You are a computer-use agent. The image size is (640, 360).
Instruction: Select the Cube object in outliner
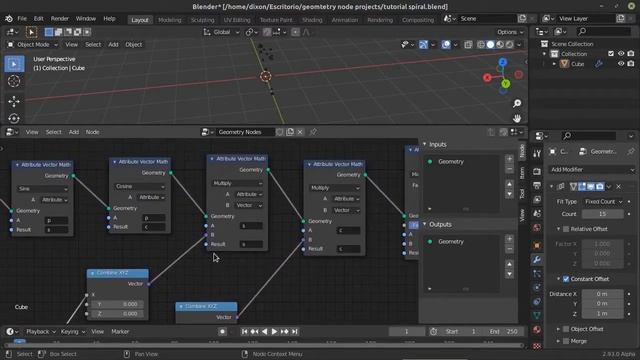(x=577, y=64)
